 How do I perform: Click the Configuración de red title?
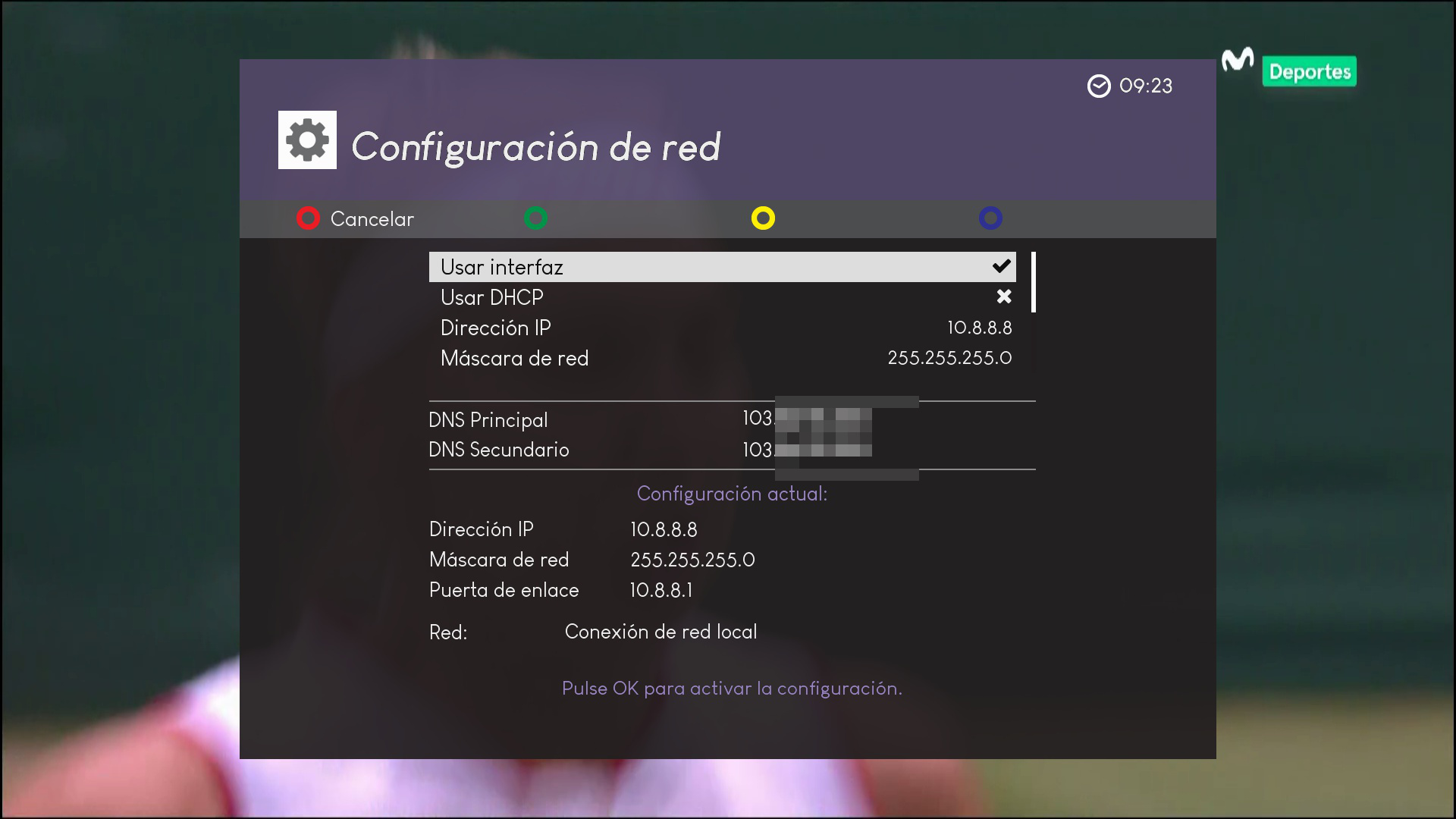click(535, 146)
